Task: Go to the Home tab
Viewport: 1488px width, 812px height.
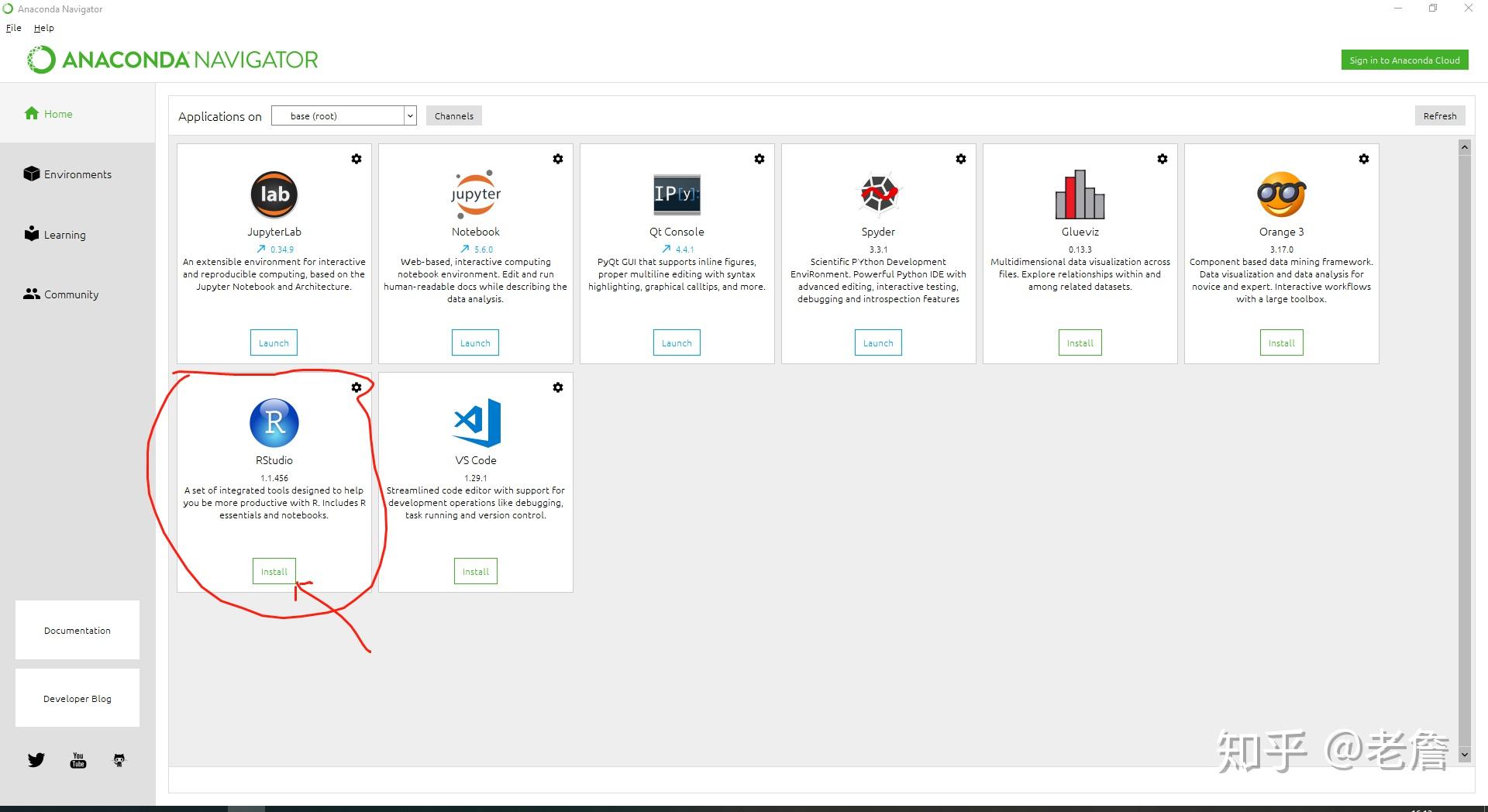Action: point(77,114)
